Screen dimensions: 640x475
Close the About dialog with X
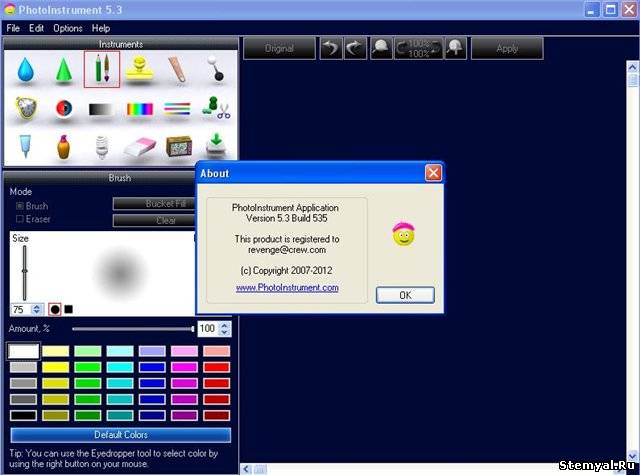pyautogui.click(x=433, y=173)
